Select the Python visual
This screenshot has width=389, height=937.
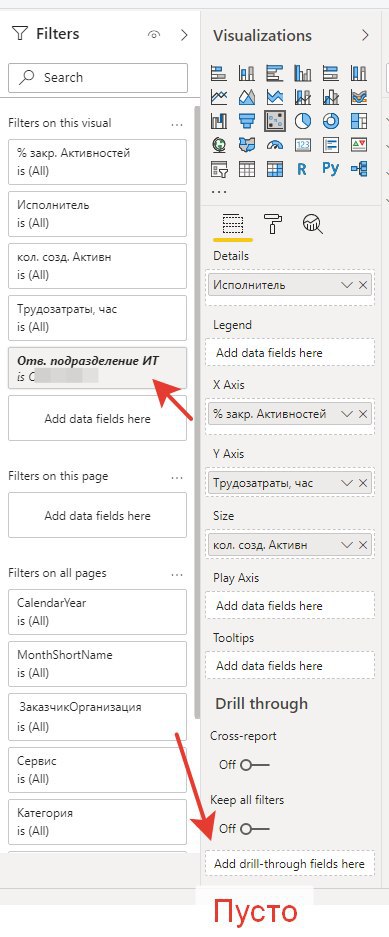tap(330, 169)
